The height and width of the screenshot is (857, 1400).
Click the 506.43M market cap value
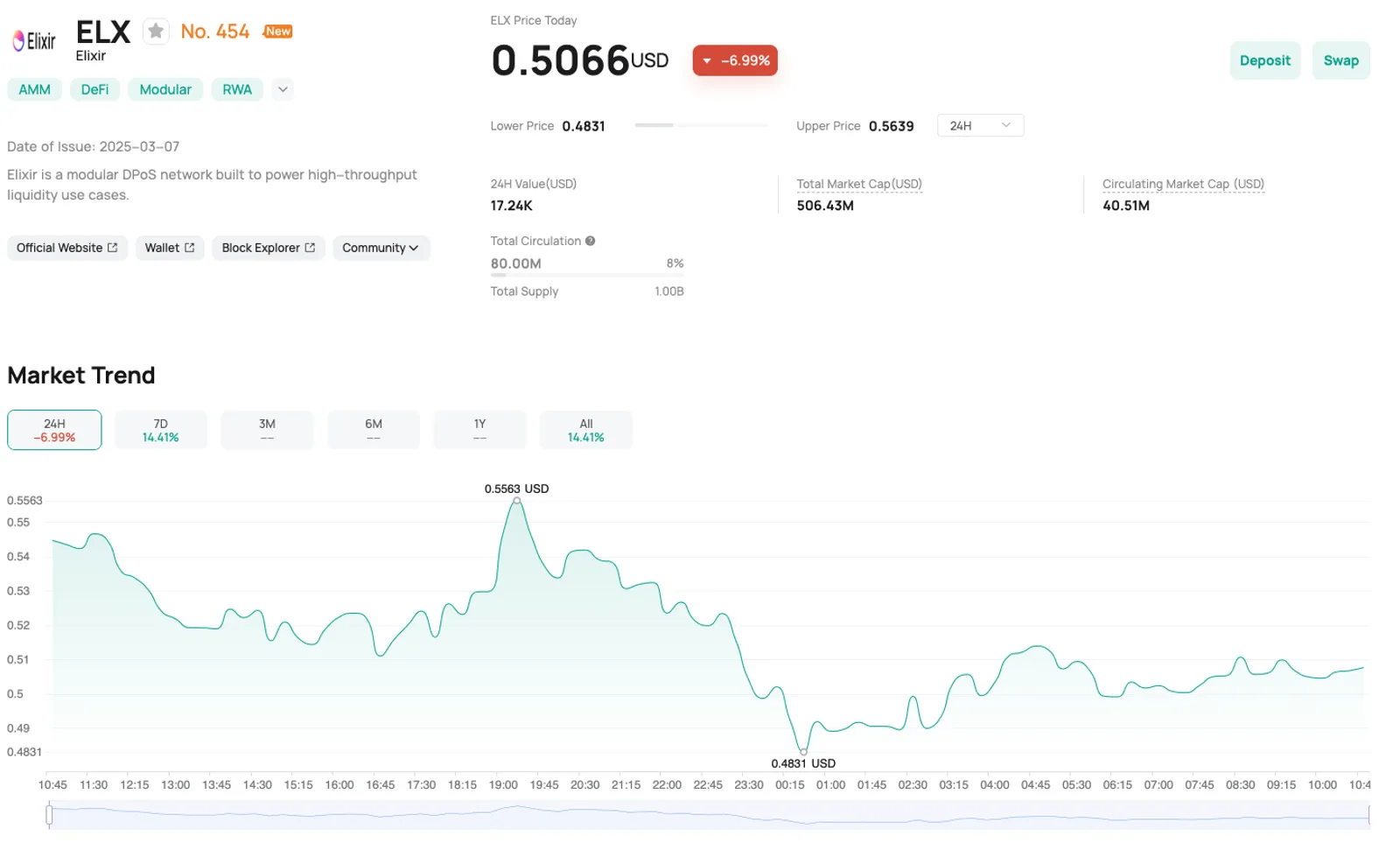pyautogui.click(x=825, y=206)
